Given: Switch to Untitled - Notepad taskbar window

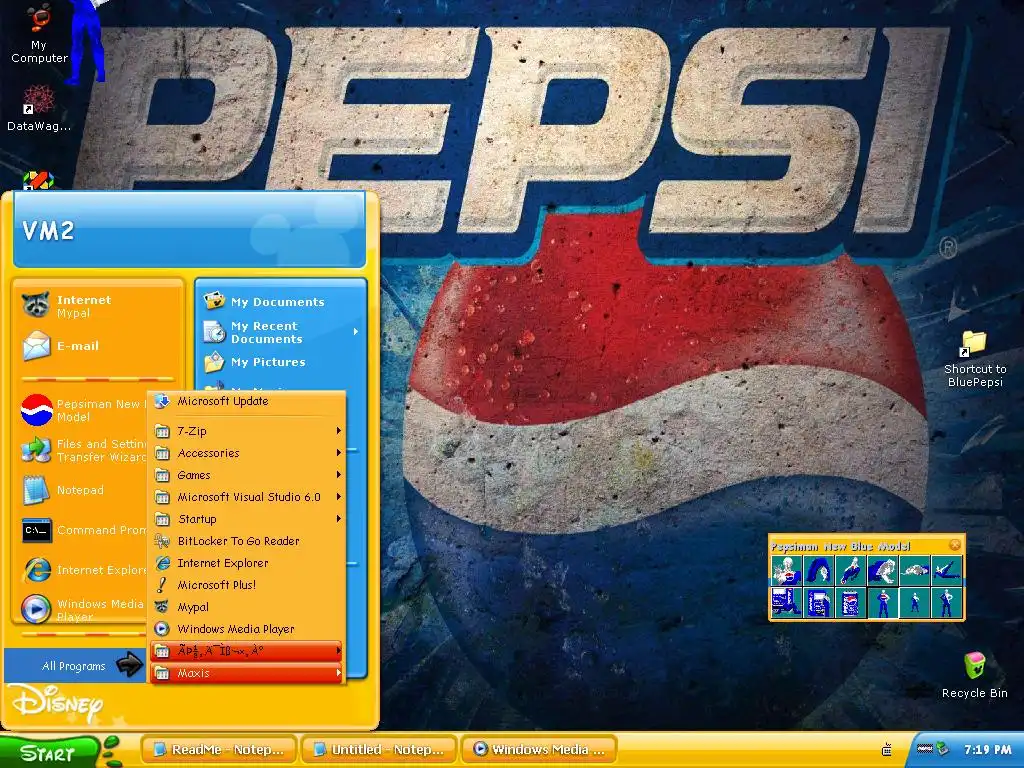Looking at the screenshot, I should point(379,750).
